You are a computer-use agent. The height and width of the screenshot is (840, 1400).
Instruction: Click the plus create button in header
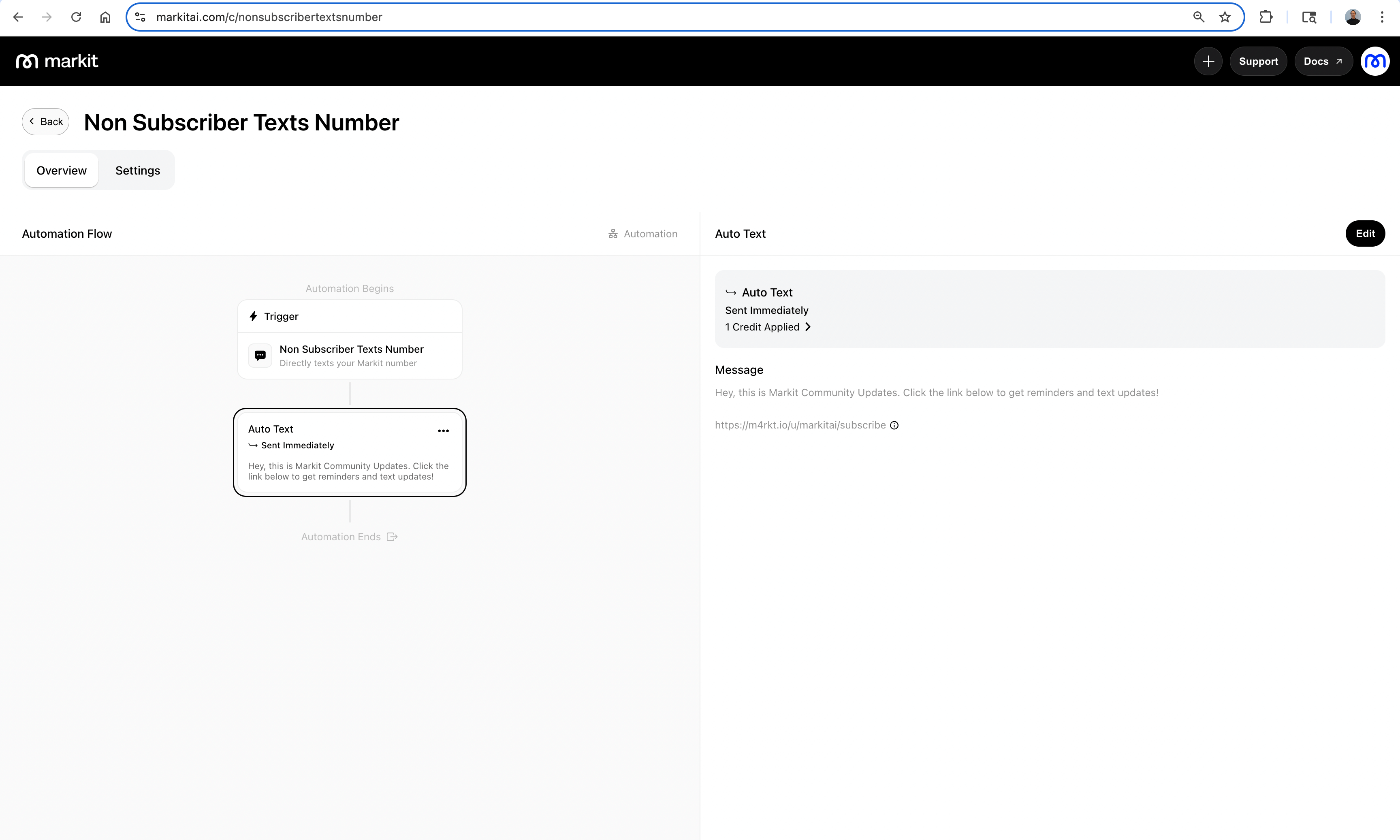[1208, 61]
